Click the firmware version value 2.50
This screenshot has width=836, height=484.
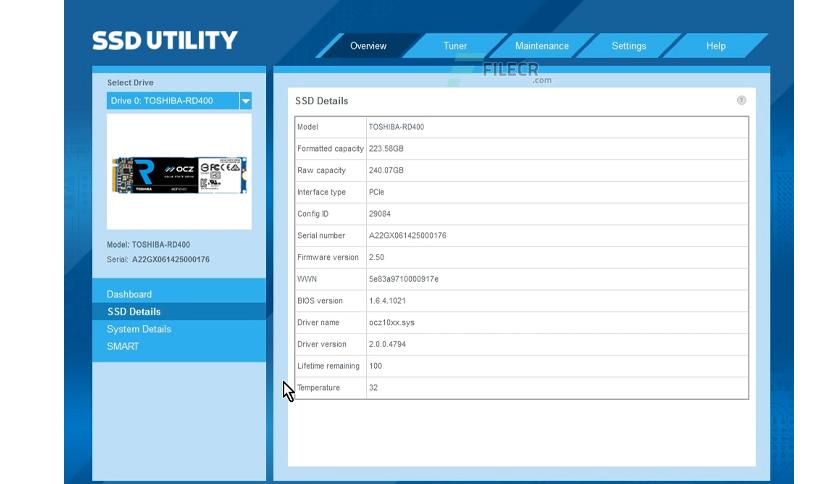tap(376, 257)
